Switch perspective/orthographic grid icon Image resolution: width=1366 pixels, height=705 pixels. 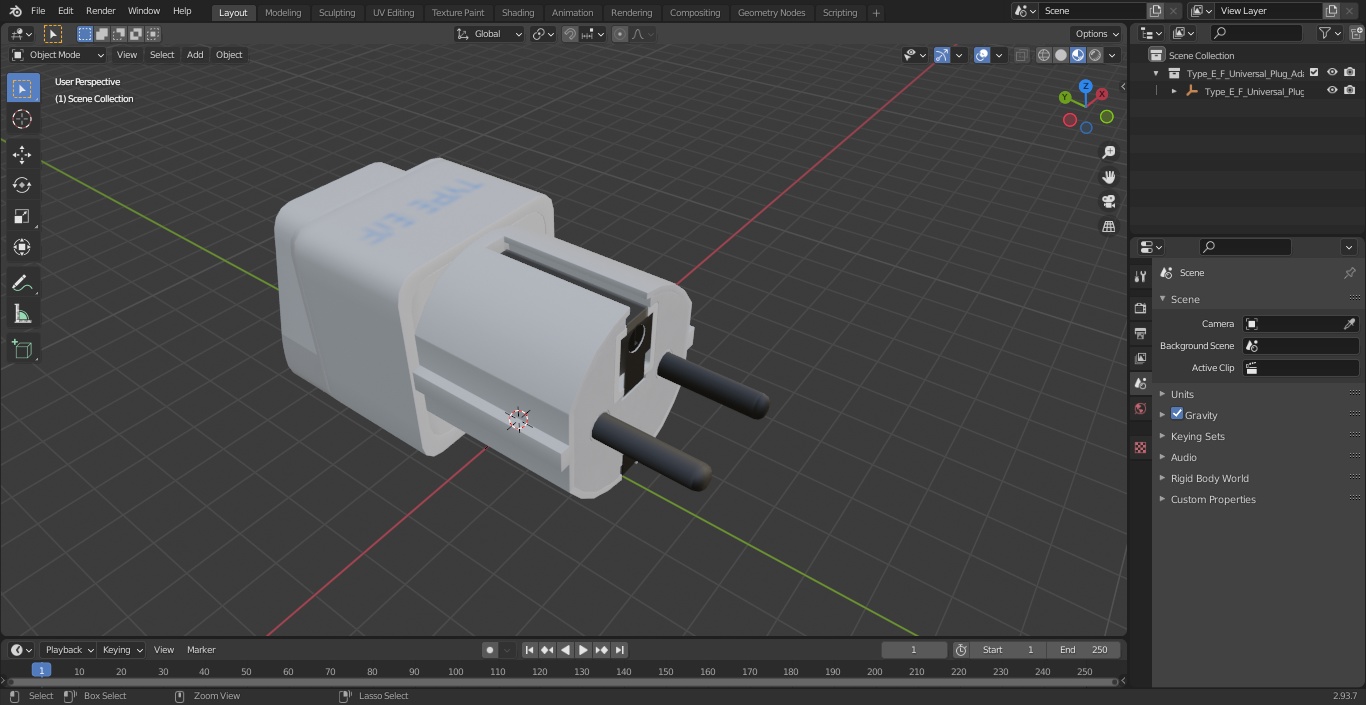1108,226
